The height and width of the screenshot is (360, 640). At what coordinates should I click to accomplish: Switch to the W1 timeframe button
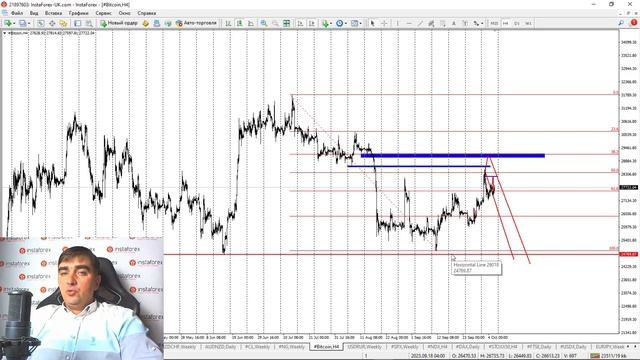(x=528, y=23)
